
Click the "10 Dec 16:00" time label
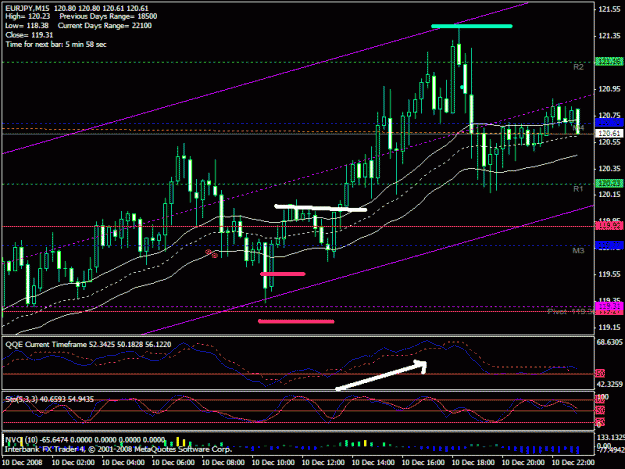click(423, 463)
